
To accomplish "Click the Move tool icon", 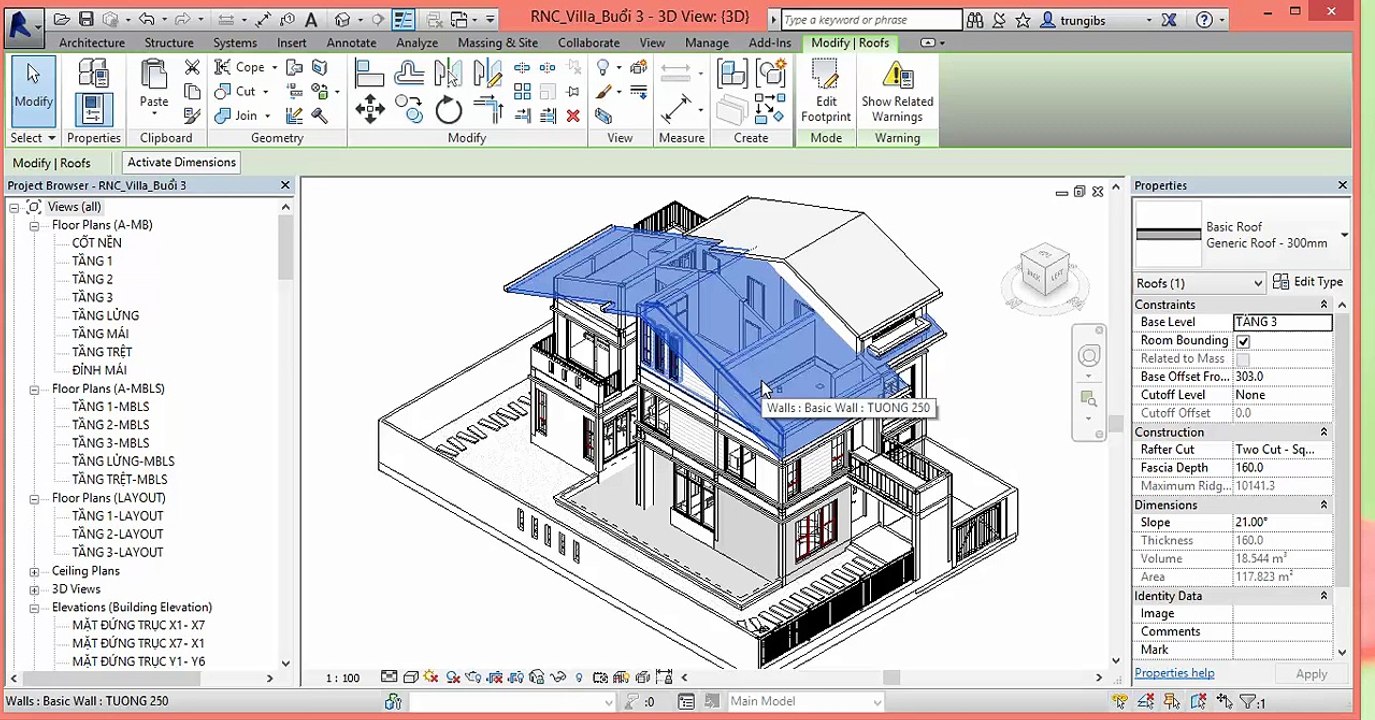I will (x=370, y=108).
